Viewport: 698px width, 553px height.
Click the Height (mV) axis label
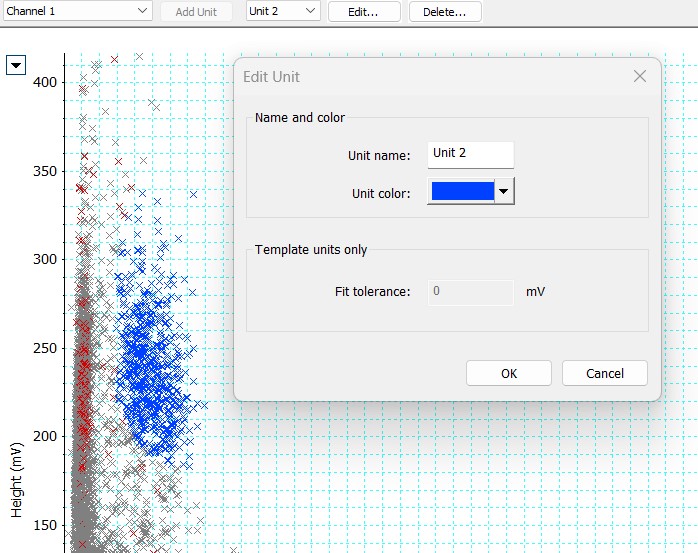(x=17, y=481)
